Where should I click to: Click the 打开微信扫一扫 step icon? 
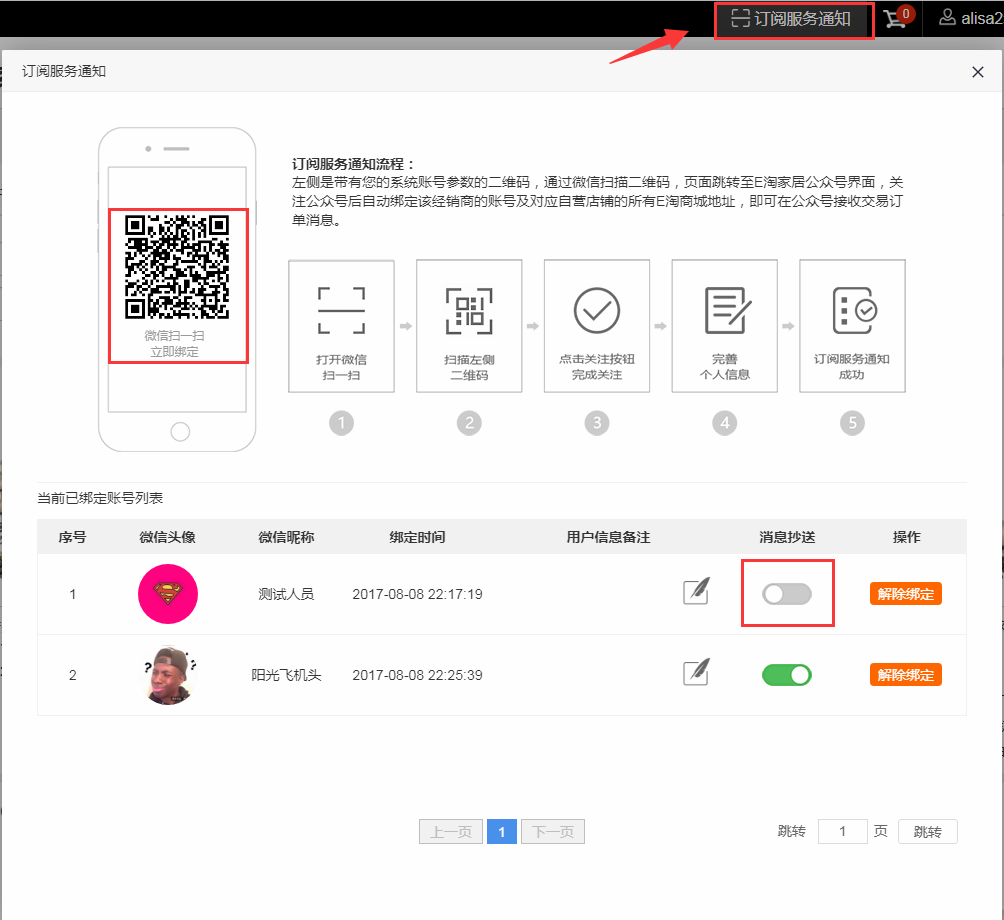pos(341,311)
